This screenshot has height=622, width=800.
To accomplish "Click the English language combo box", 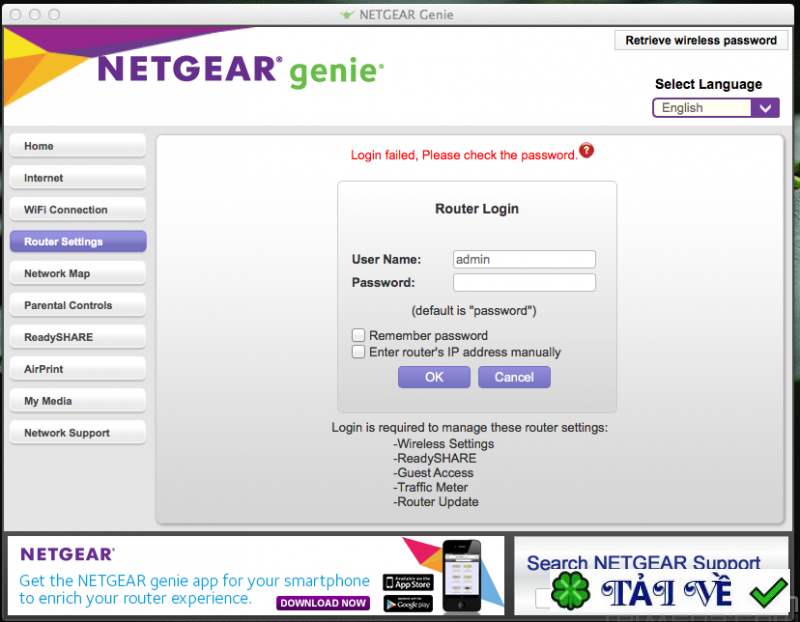I will [715, 108].
